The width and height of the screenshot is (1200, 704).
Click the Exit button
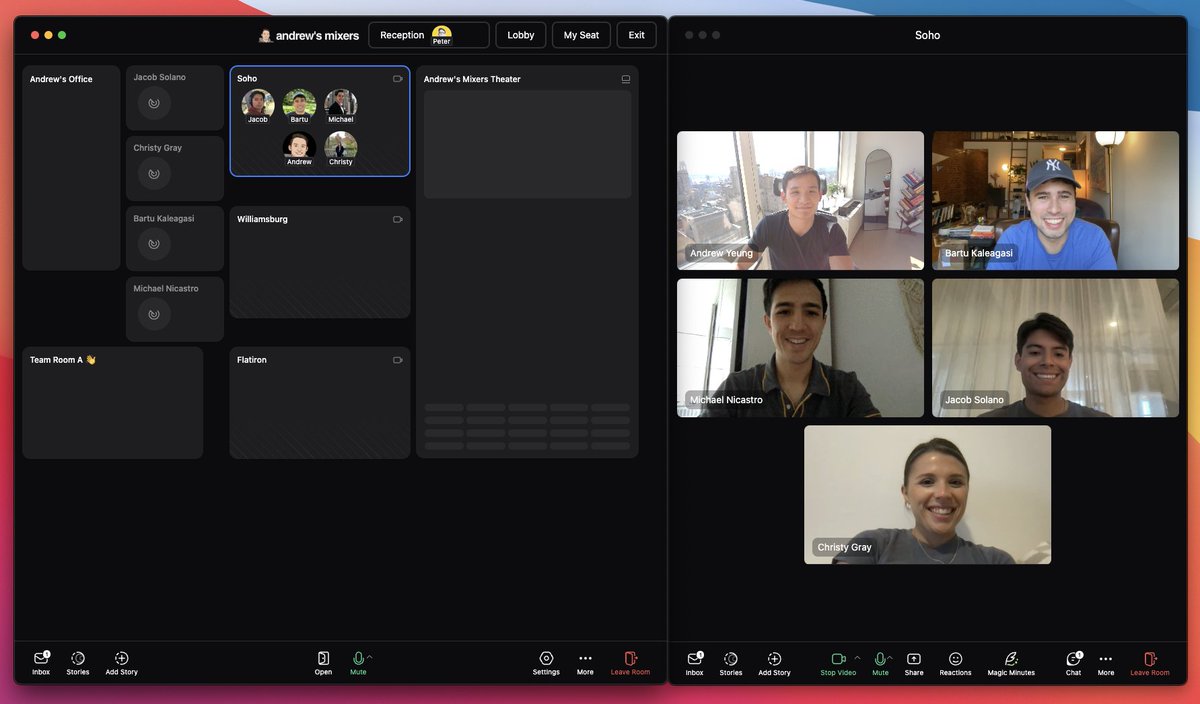click(x=636, y=34)
